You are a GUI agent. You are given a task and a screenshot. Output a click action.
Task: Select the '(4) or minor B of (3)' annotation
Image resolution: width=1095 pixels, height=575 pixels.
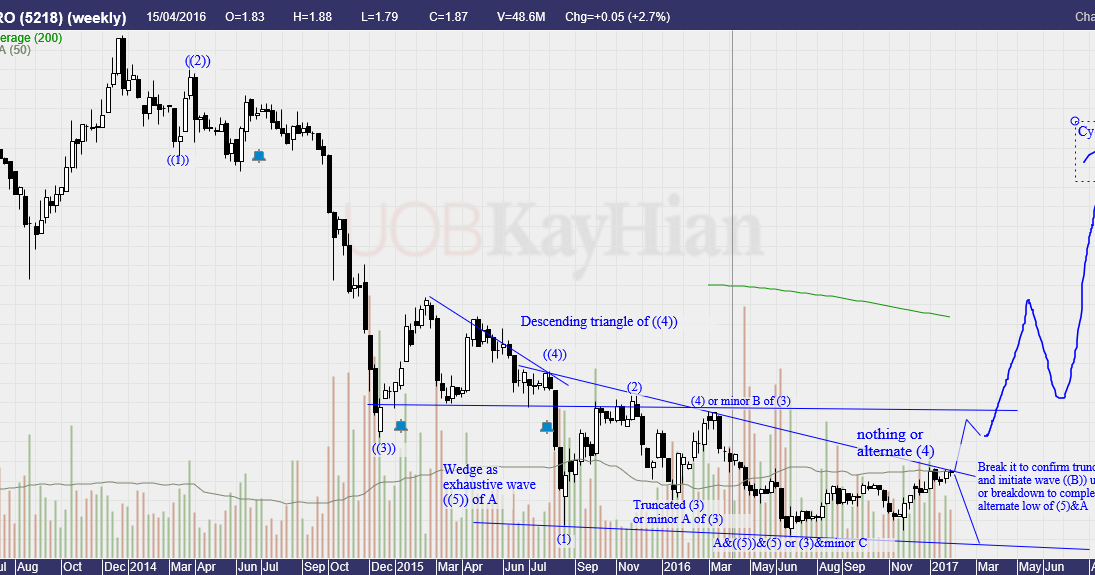click(741, 401)
